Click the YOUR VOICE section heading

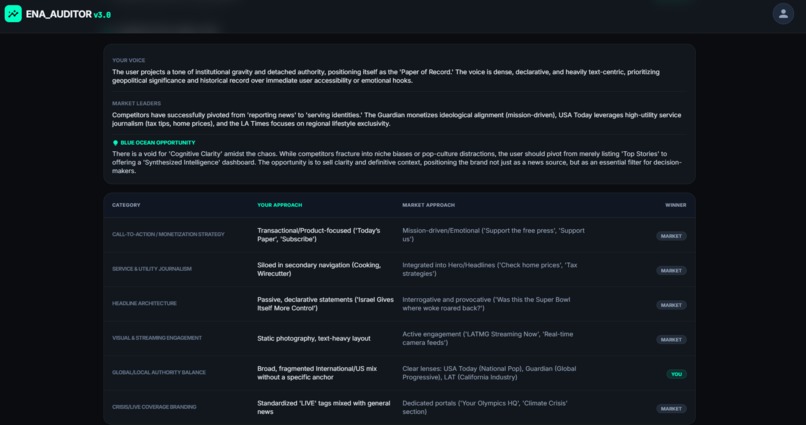(x=129, y=60)
